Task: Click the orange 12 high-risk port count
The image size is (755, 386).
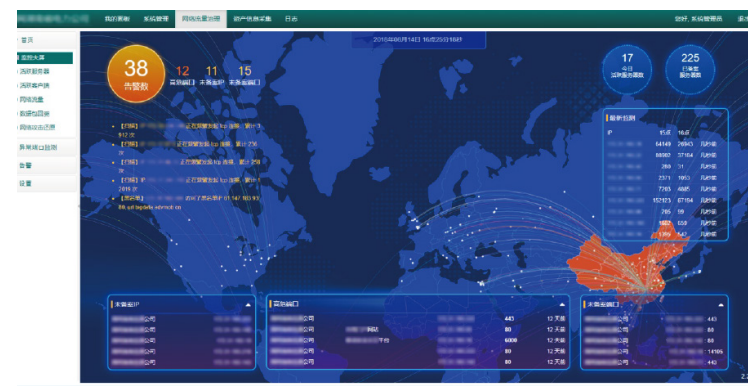Action: coord(182,71)
